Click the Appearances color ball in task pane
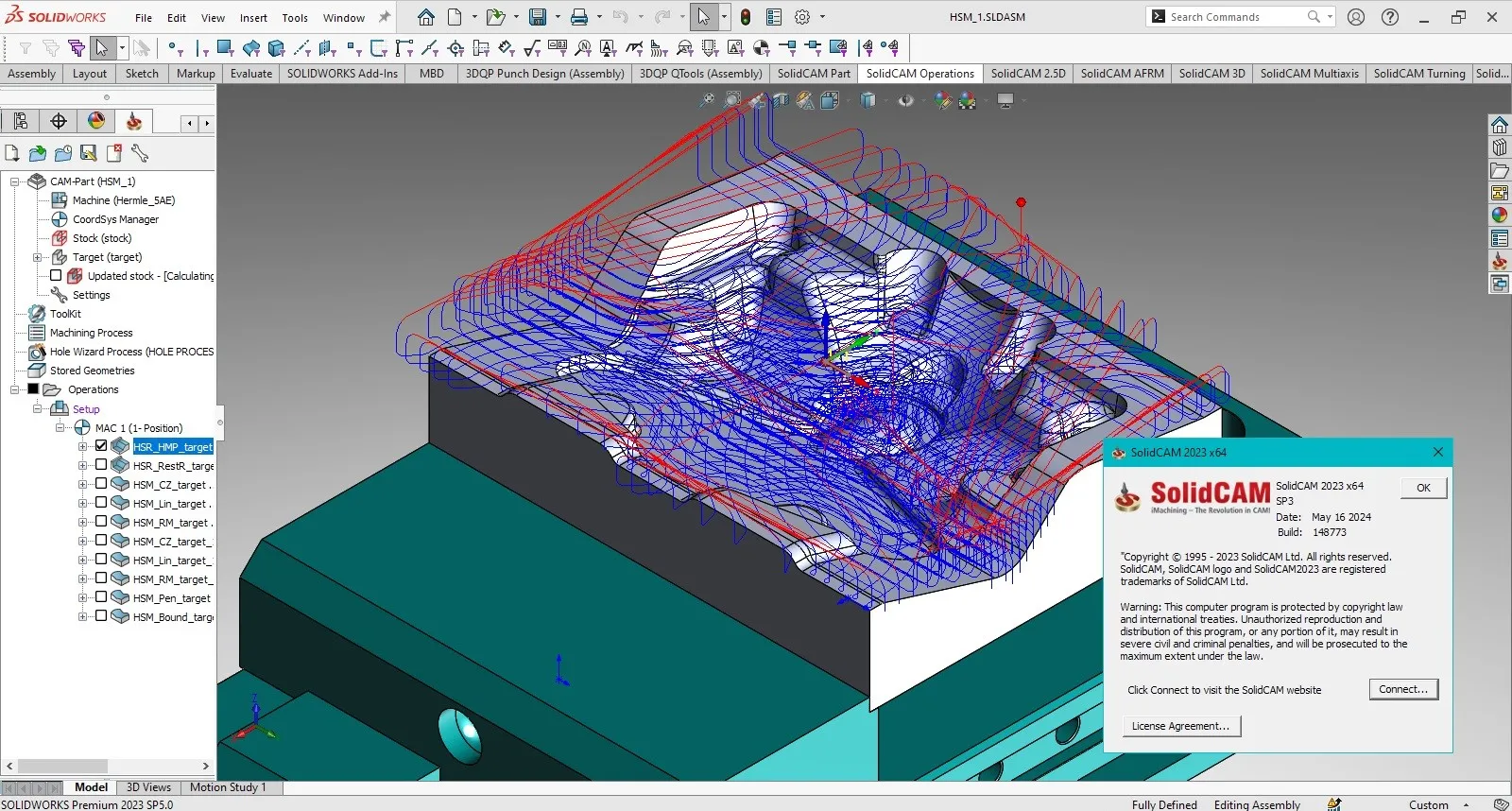Viewport: 1512px width, 811px height. 1500,216
